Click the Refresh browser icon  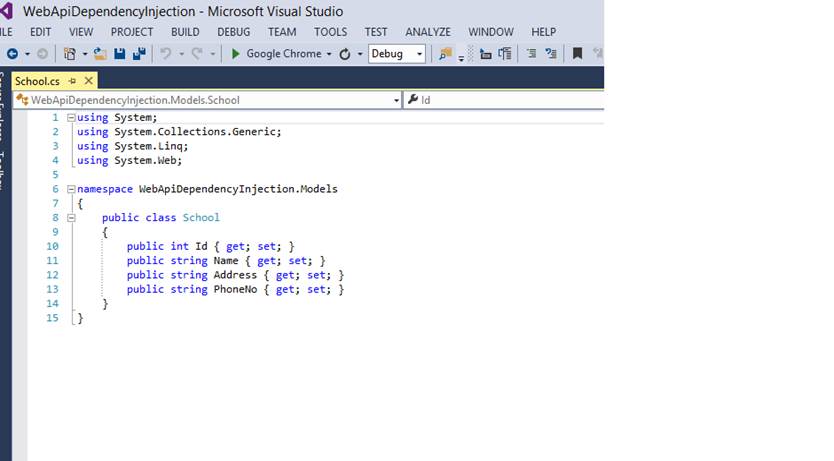[345, 54]
